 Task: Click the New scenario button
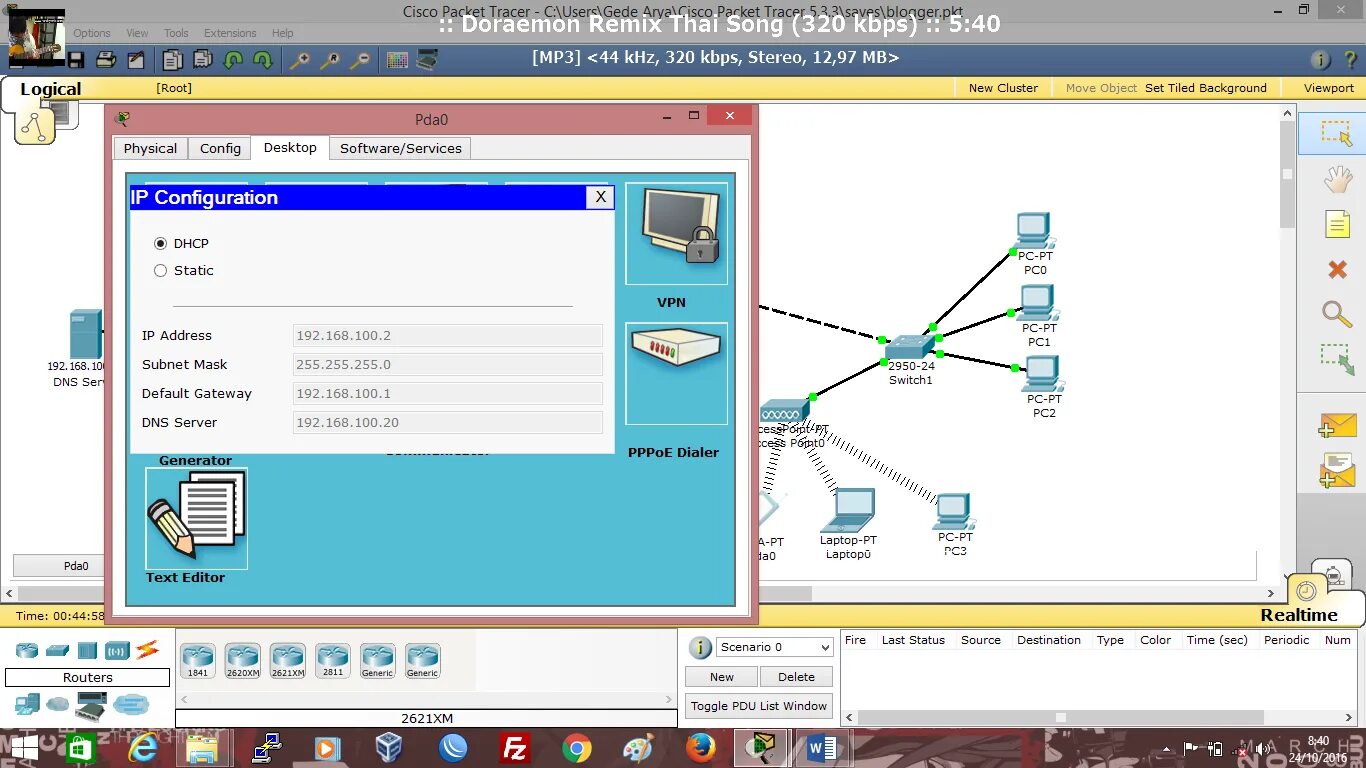722,677
